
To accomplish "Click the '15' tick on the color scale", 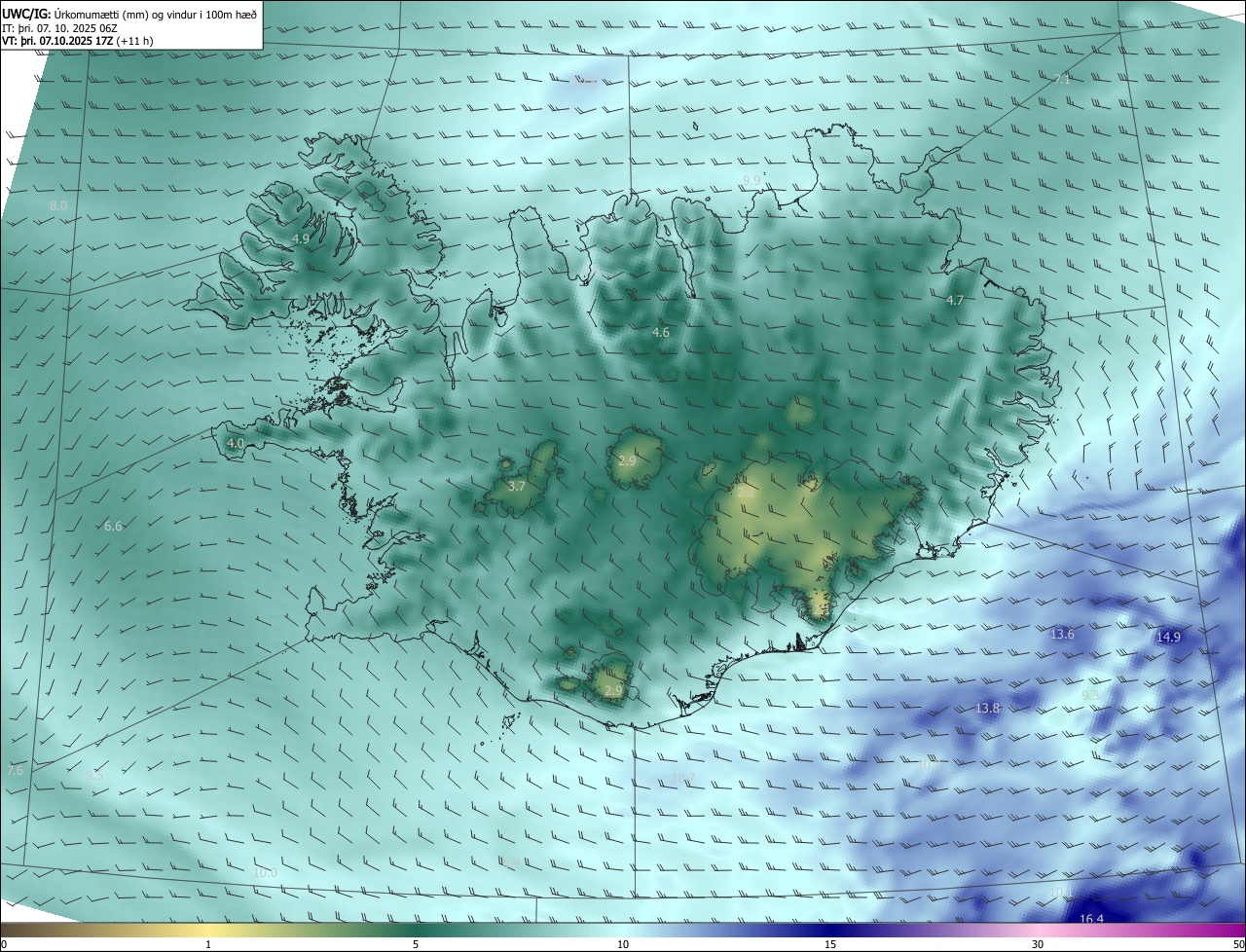I will (x=830, y=945).
